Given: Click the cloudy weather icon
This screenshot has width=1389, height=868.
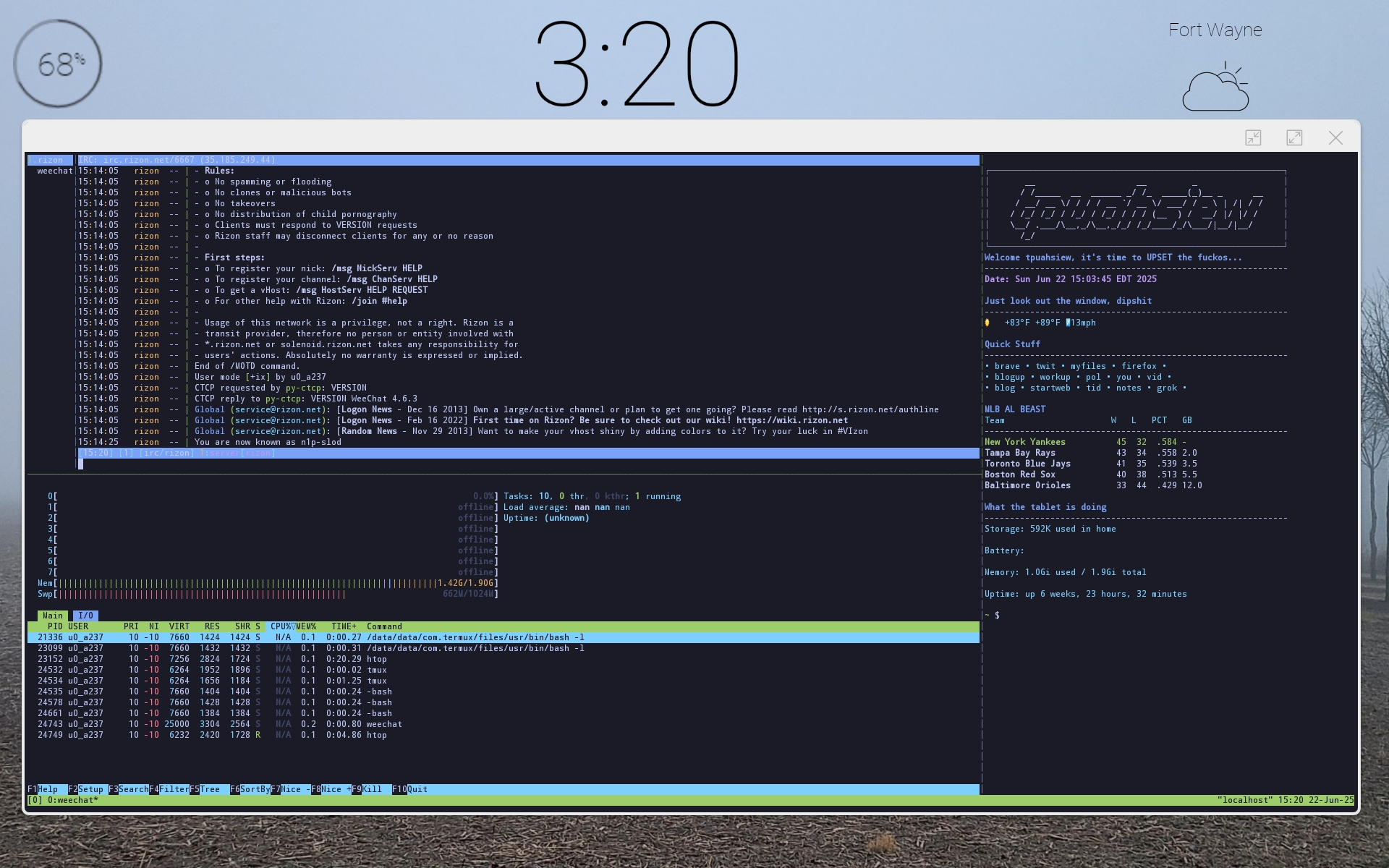Looking at the screenshot, I should pos(1216,87).
